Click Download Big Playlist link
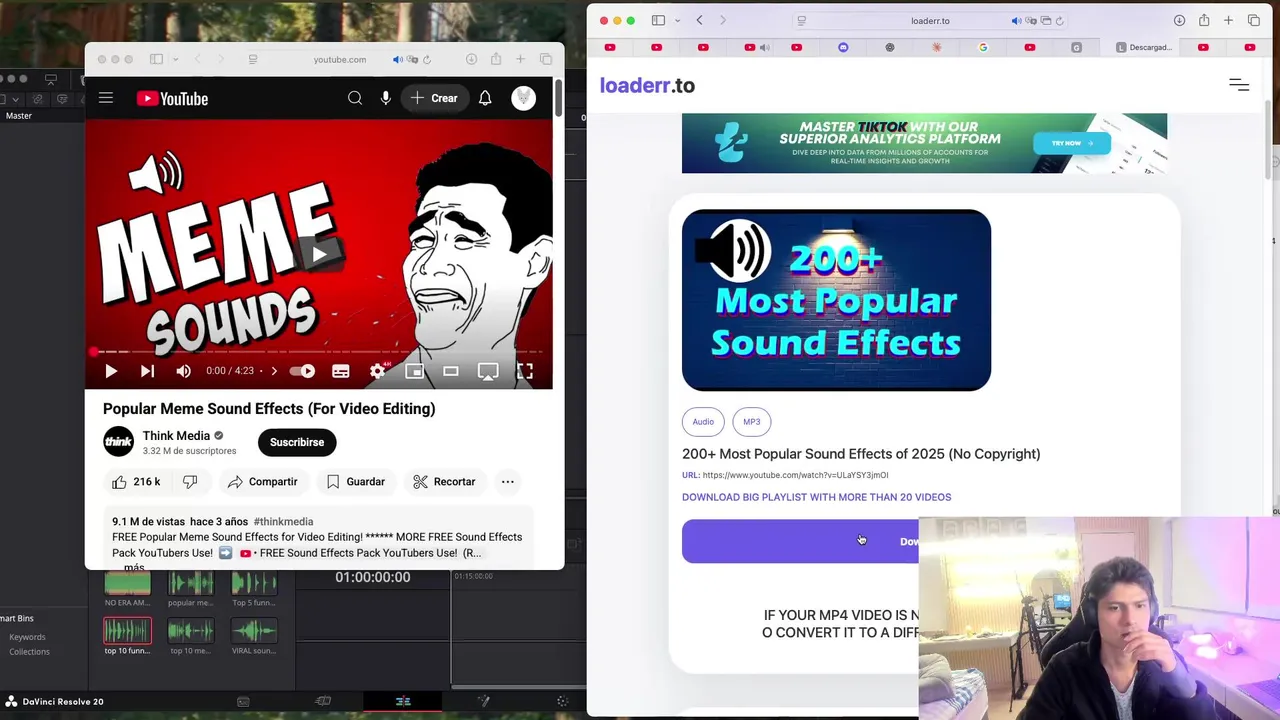 click(x=816, y=497)
